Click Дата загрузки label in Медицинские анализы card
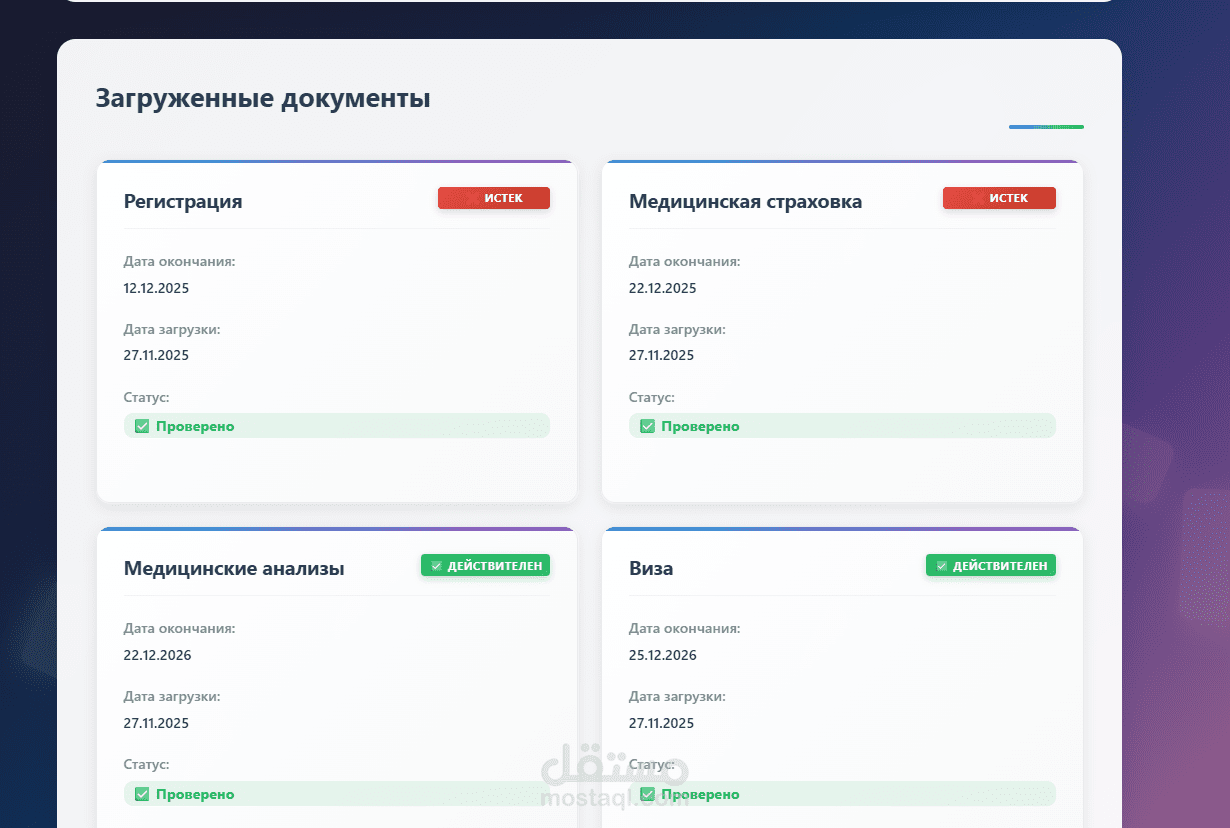Screen dimensions: 1230x828 172,696
